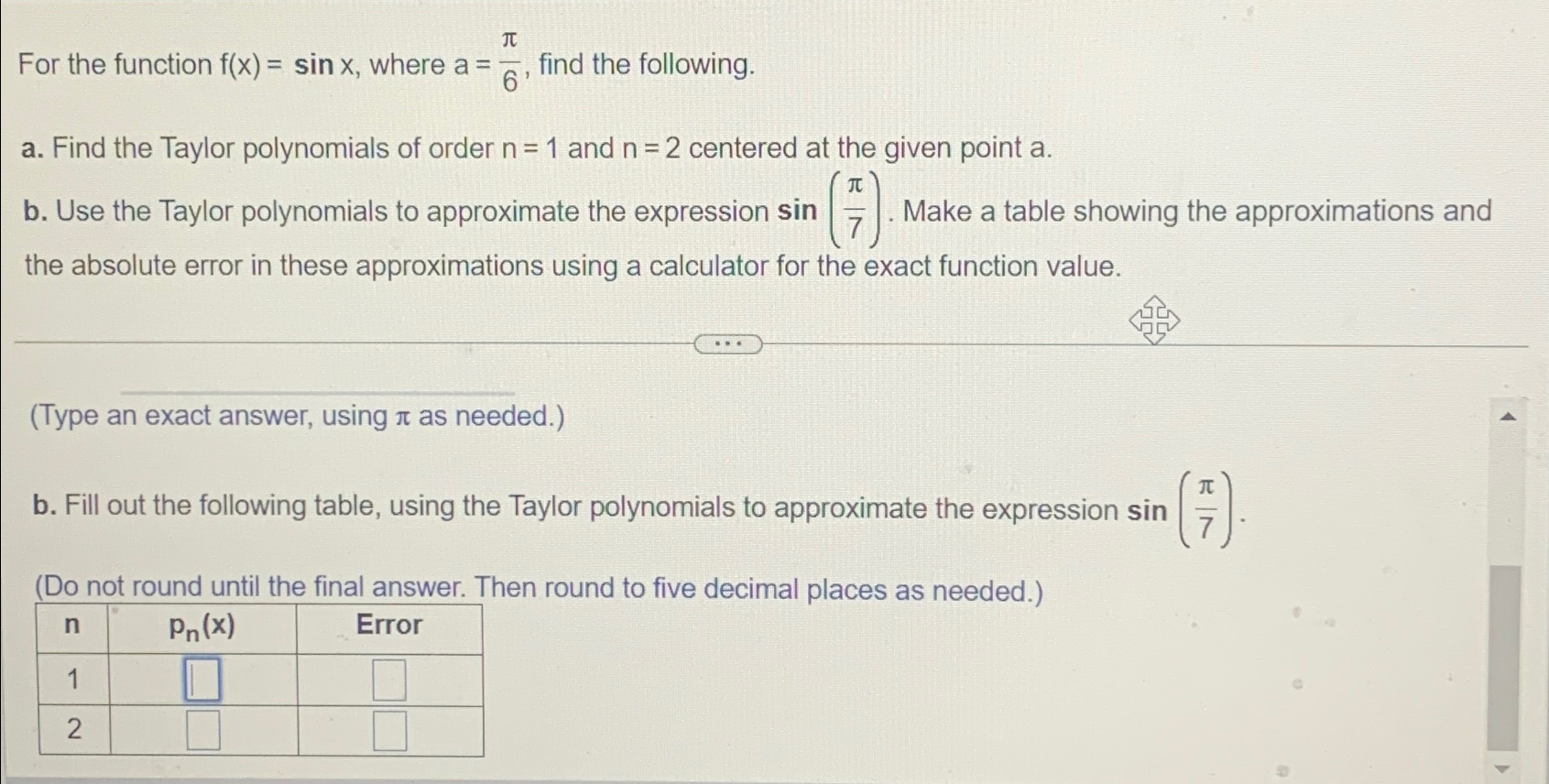Select the Error answer box for n=1
The image size is (1549, 784).
389,680
